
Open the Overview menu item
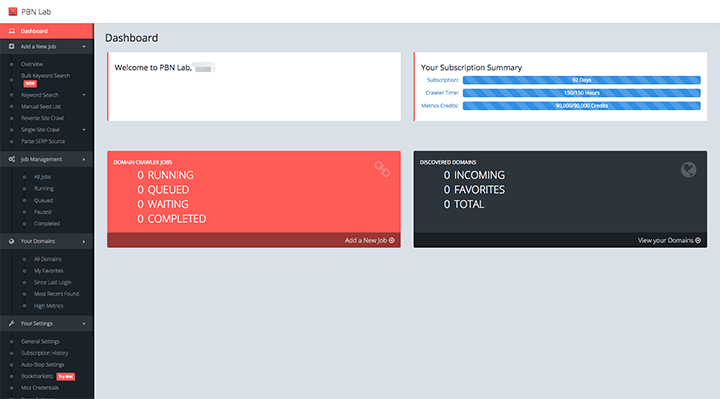click(x=32, y=64)
